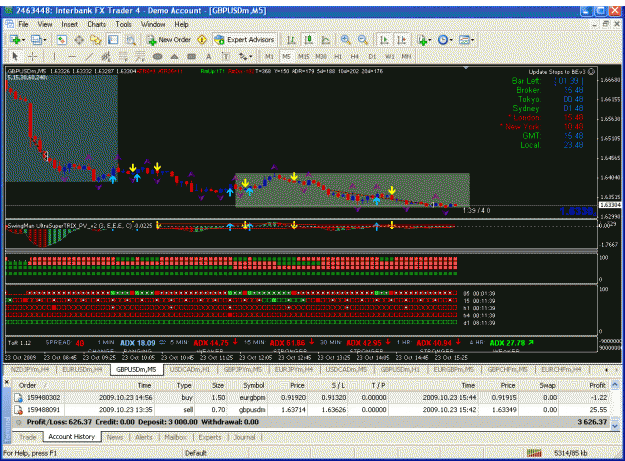Click the Terminal history scroll up arrow

point(615,385)
